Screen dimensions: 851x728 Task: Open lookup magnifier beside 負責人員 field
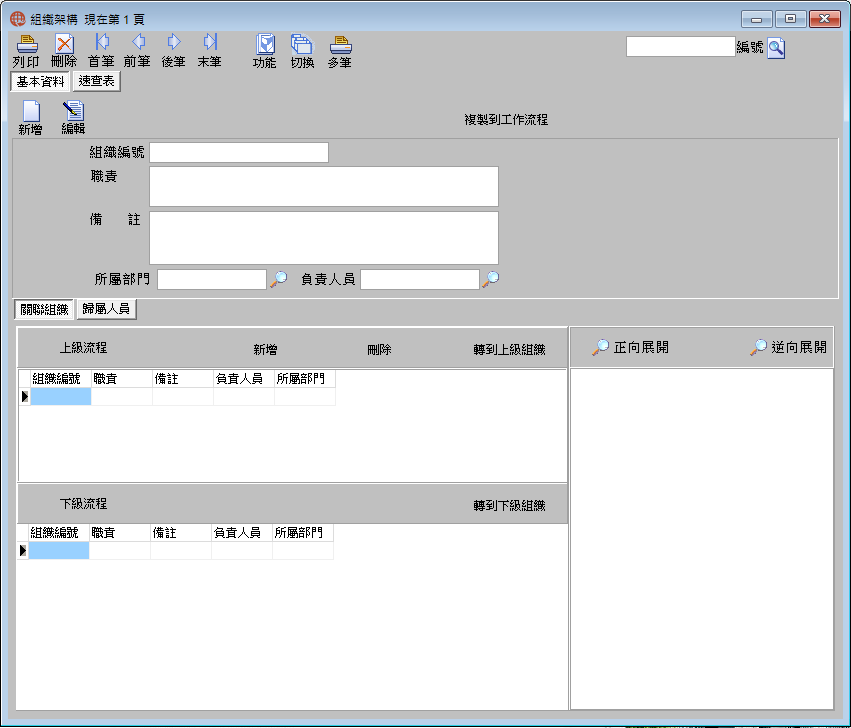tap(491, 279)
